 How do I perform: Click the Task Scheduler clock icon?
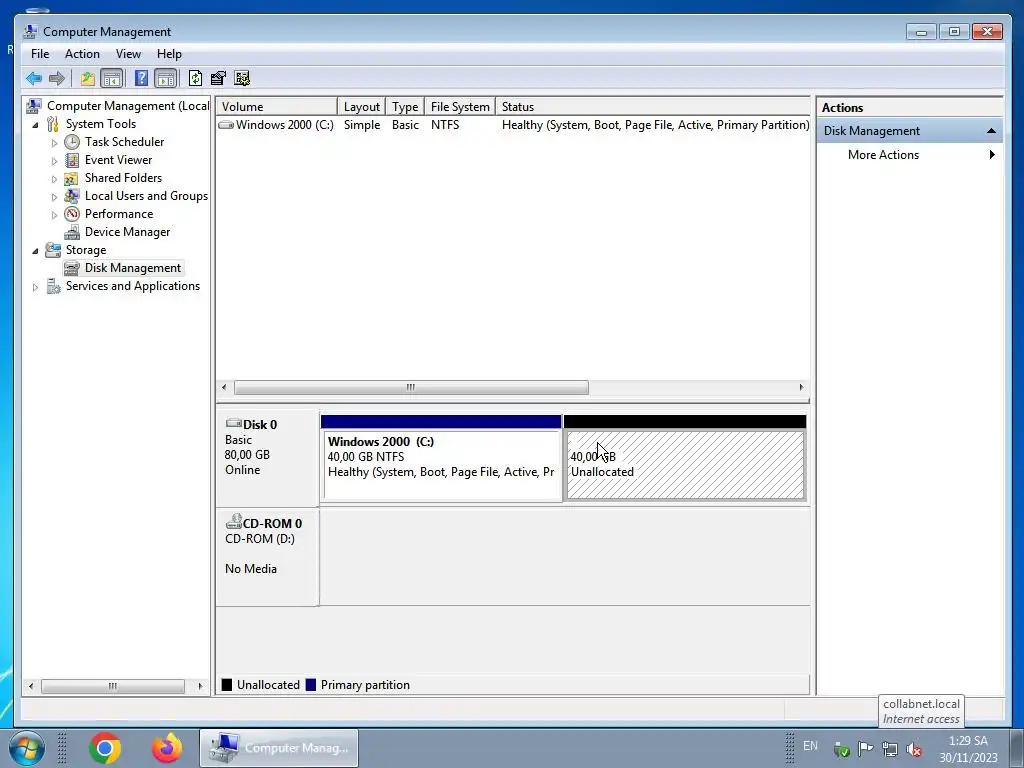(x=72, y=142)
